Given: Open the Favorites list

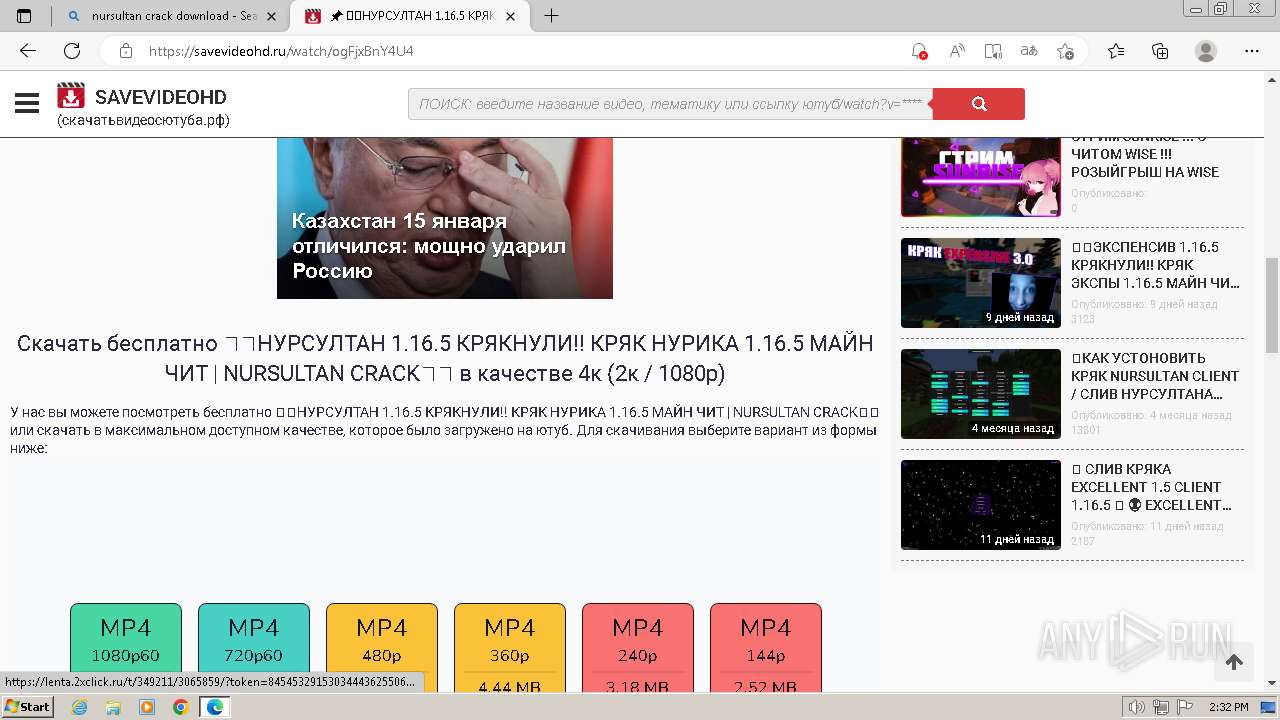Looking at the screenshot, I should (x=1116, y=51).
